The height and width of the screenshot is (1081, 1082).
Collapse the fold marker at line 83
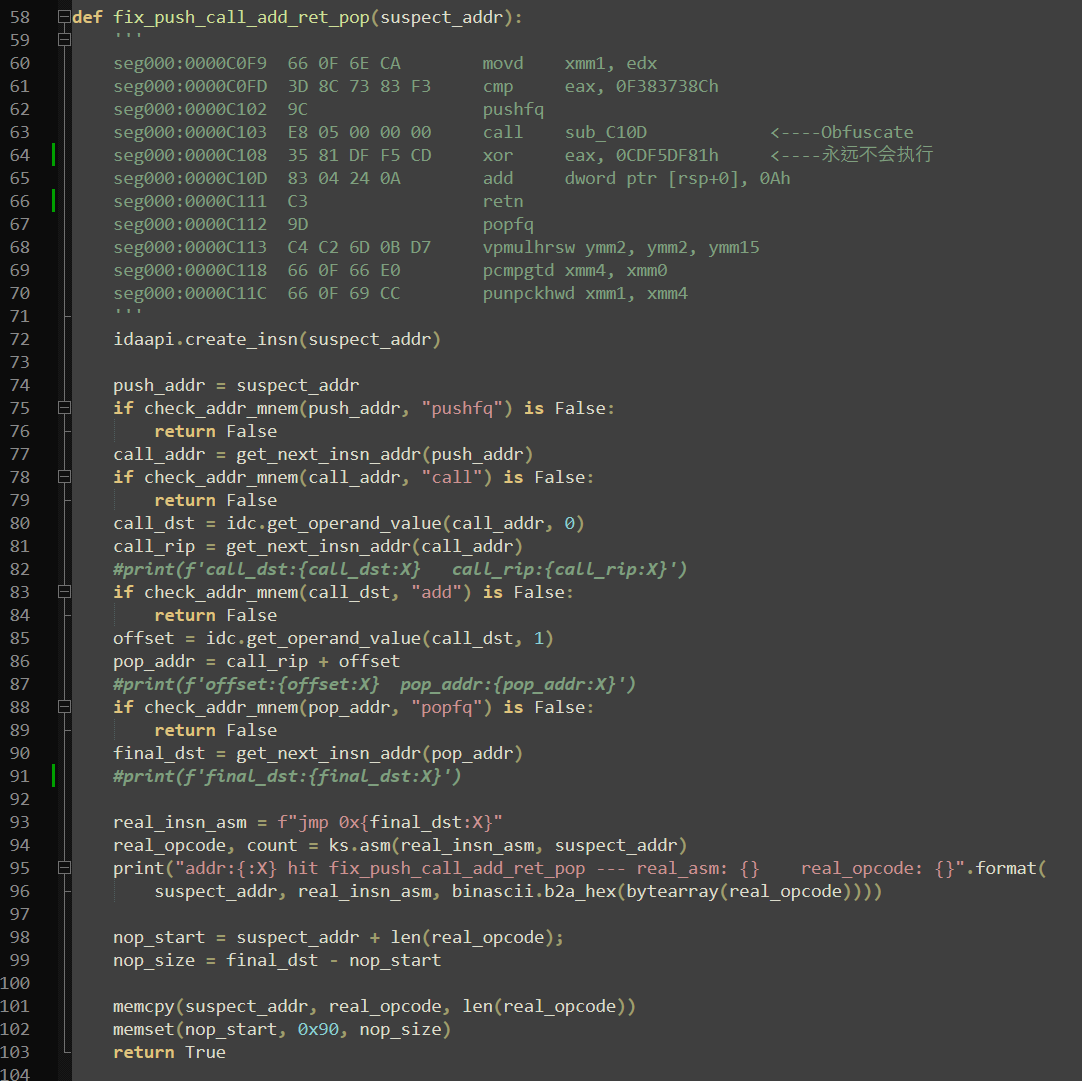64,592
